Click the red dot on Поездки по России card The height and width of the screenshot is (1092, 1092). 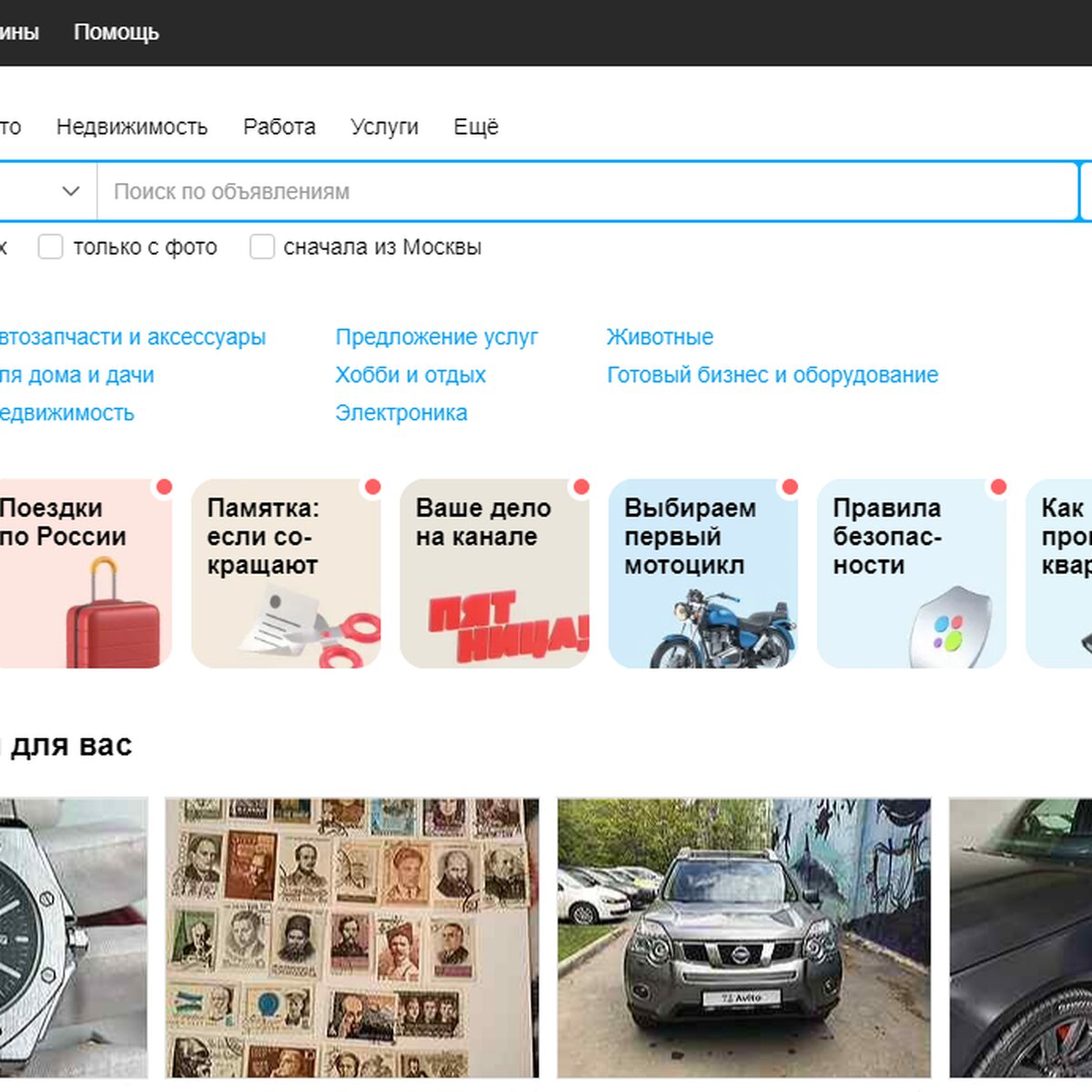164,488
